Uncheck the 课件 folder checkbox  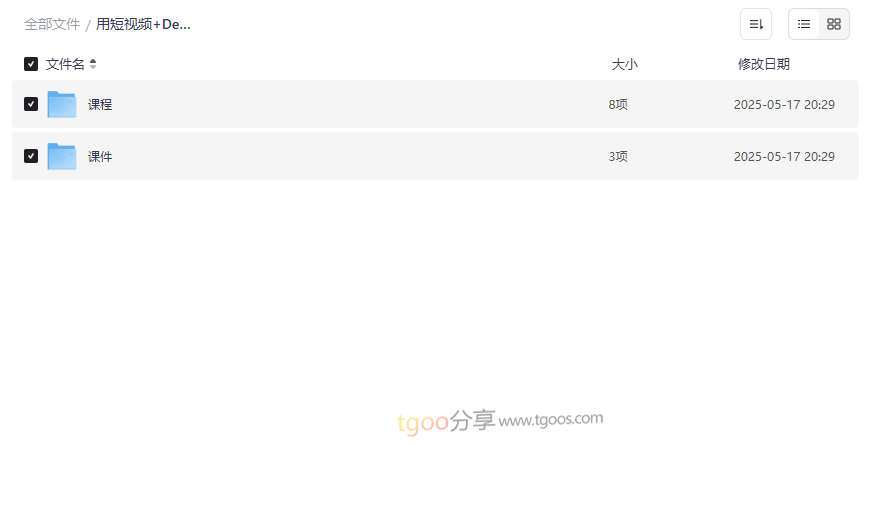[31, 156]
